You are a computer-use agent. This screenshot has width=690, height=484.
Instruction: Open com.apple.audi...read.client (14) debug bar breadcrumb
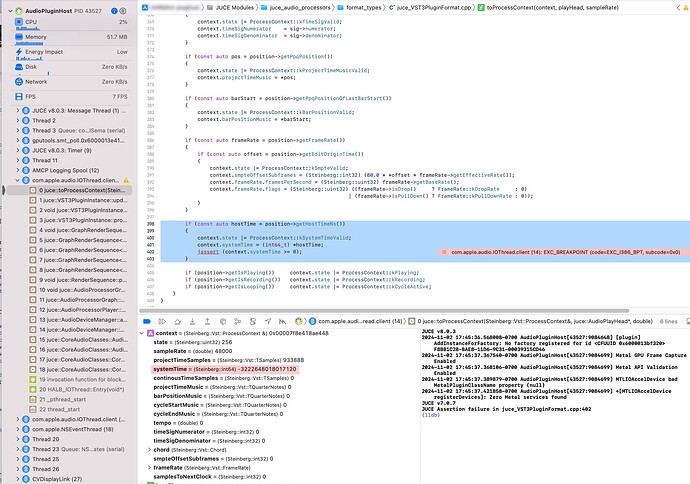(x=356, y=321)
